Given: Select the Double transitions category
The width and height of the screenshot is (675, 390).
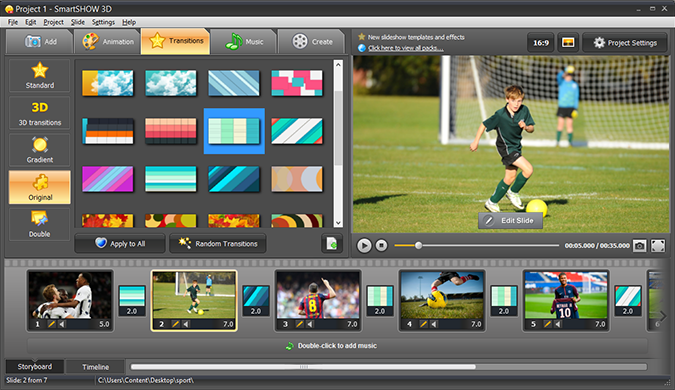Looking at the screenshot, I should (40, 224).
